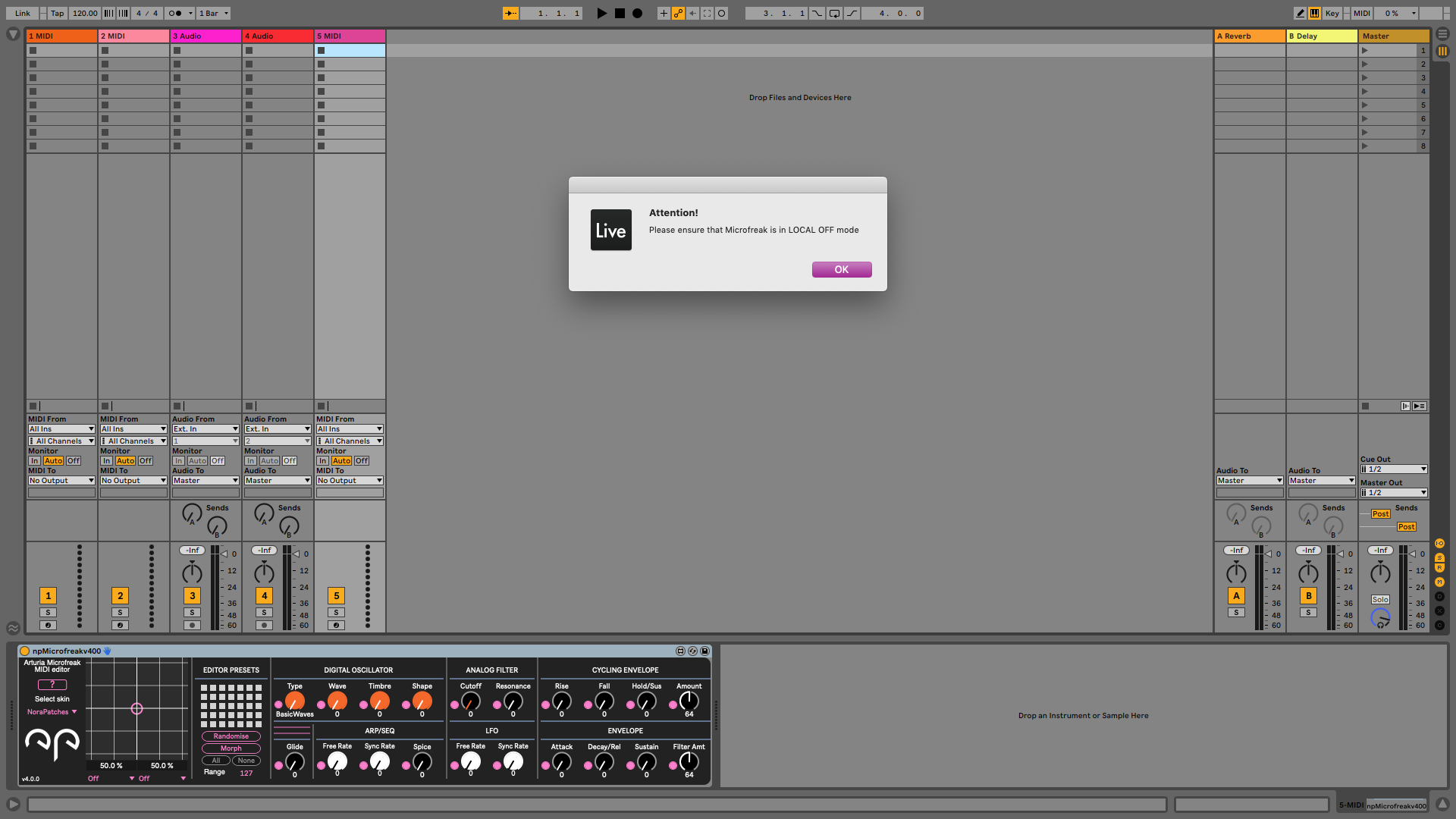
Task: Select the A Reverb return track header
Action: [1249, 36]
